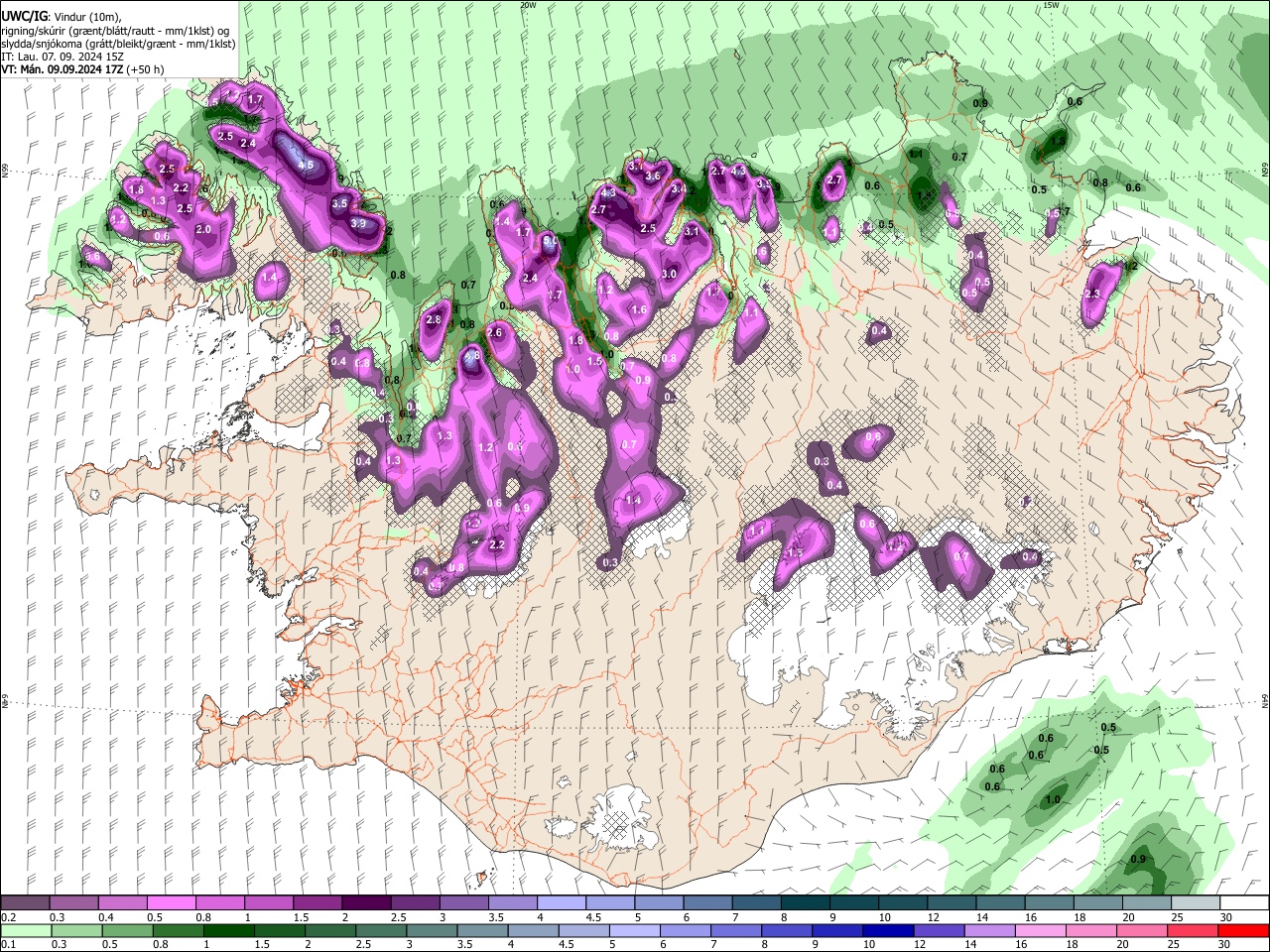Click the '0.1' label in rain legend
Viewport: 1270px width, 952px height.
click(x=8, y=944)
